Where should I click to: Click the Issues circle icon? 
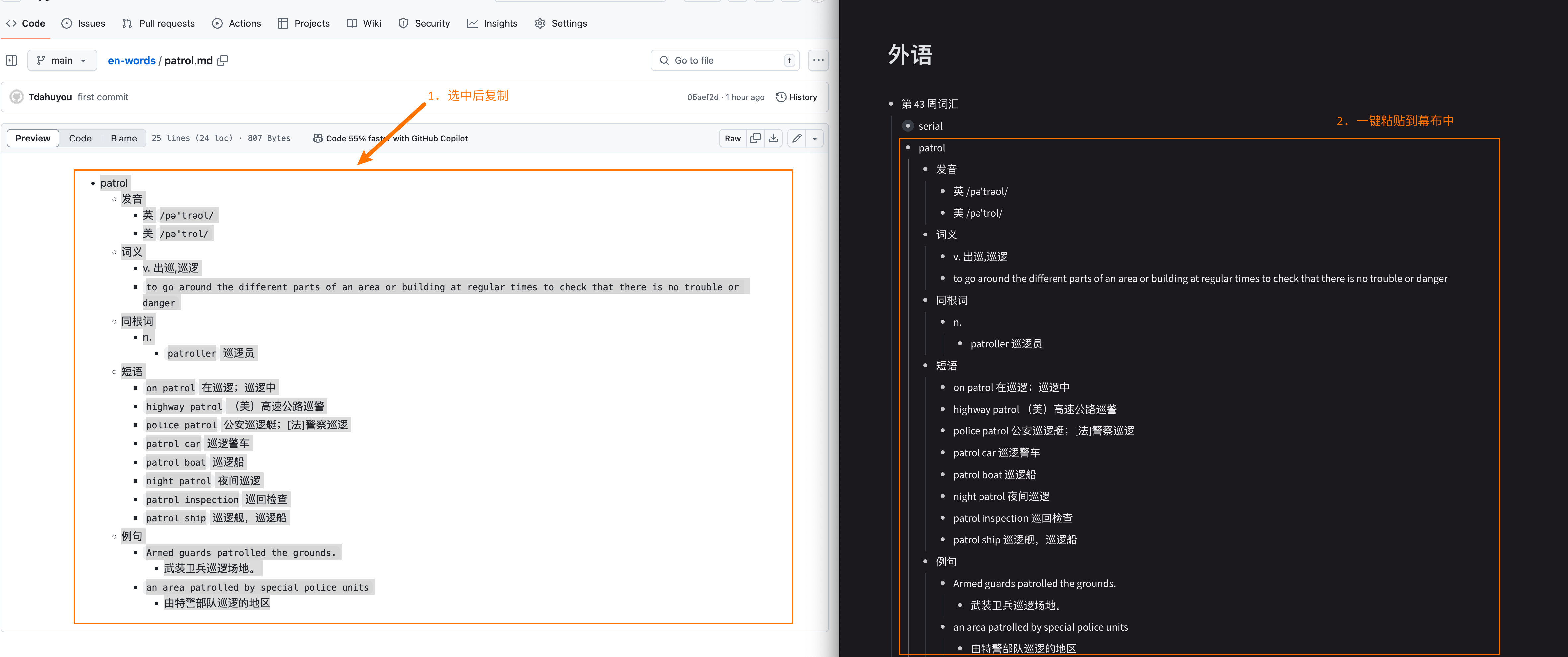(67, 23)
